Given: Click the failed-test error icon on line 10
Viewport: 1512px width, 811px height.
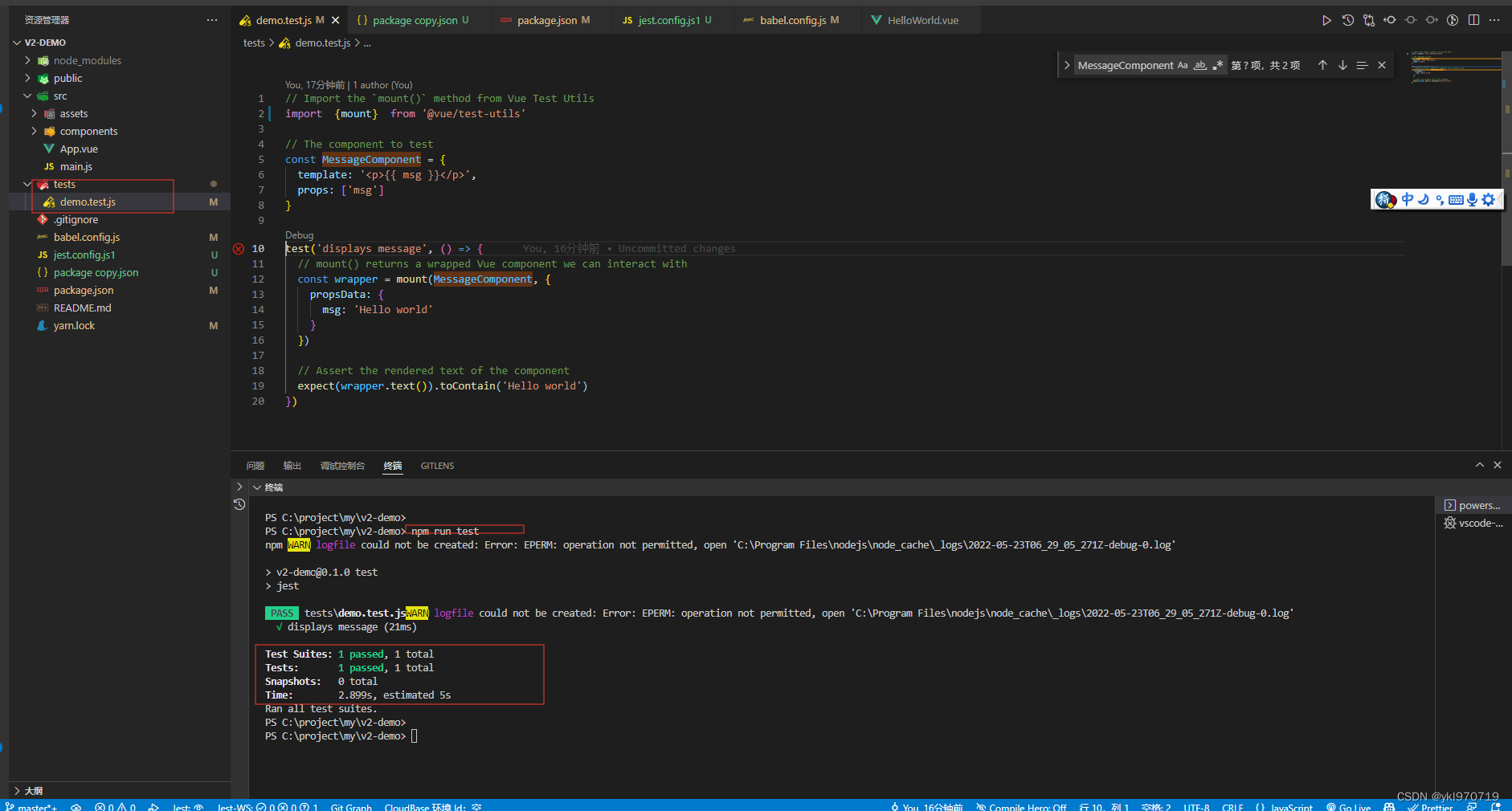Looking at the screenshot, I should point(239,249).
